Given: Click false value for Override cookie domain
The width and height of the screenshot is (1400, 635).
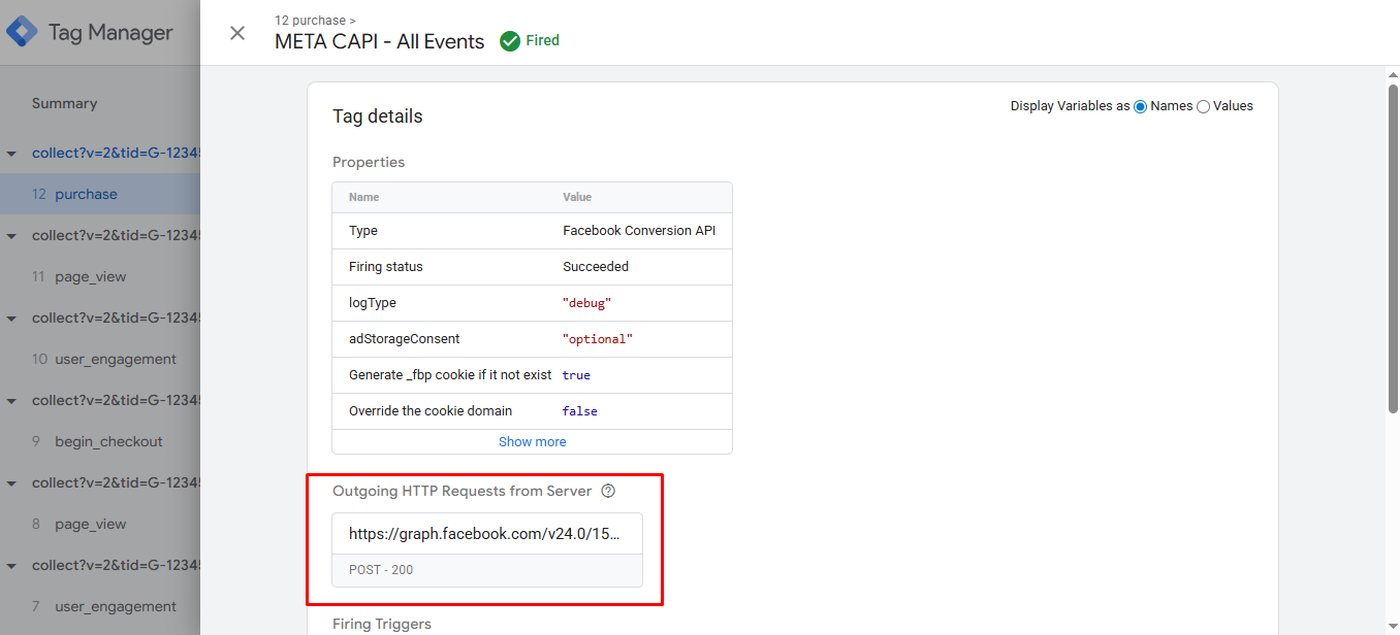Looking at the screenshot, I should pos(580,411).
